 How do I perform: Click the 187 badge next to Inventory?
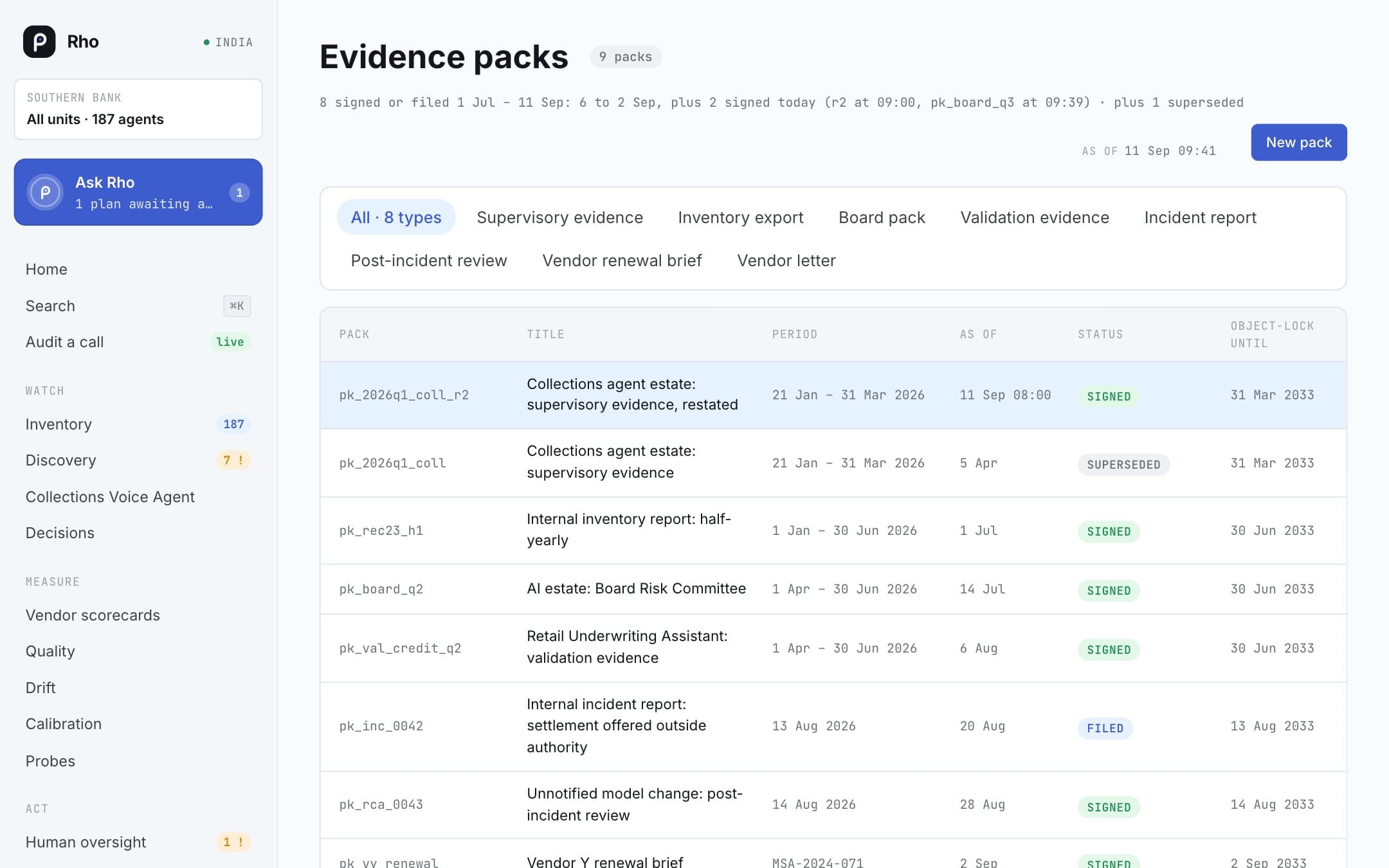pyautogui.click(x=233, y=424)
